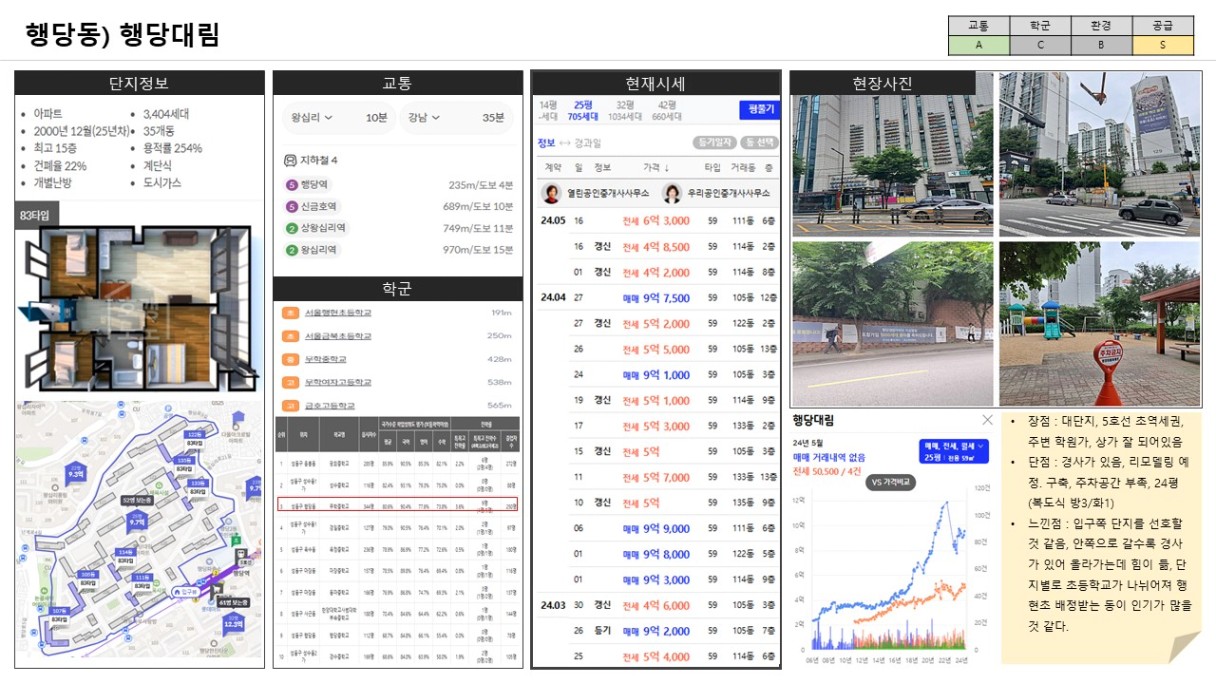Click the 용적률 254% bullet in 단지정보
The width and height of the screenshot is (1216, 684).
pyautogui.click(x=172, y=148)
